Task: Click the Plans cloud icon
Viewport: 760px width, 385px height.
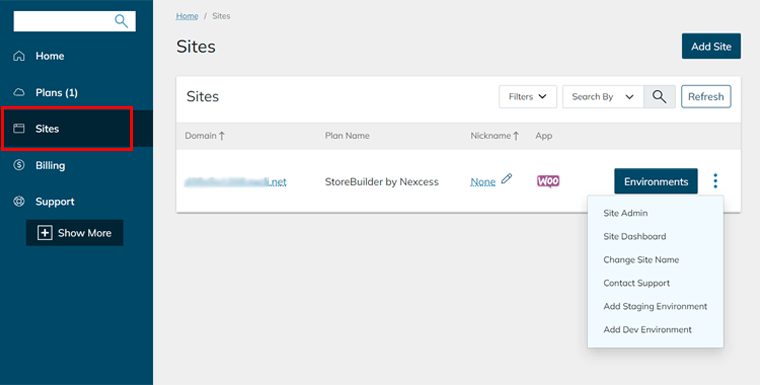Action: (x=19, y=92)
